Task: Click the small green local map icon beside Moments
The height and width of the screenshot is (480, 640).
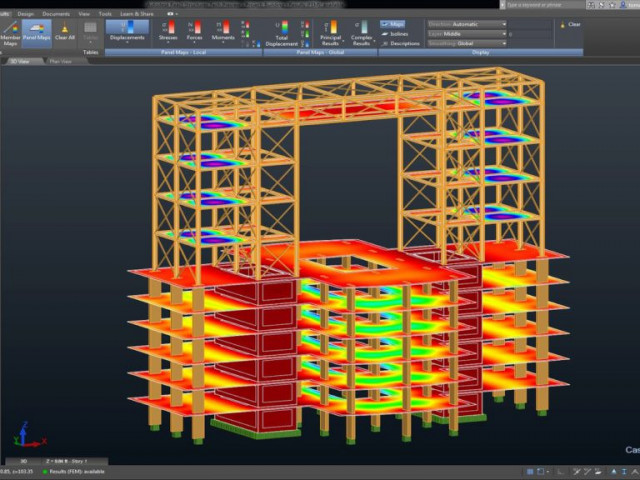Action: point(245,34)
